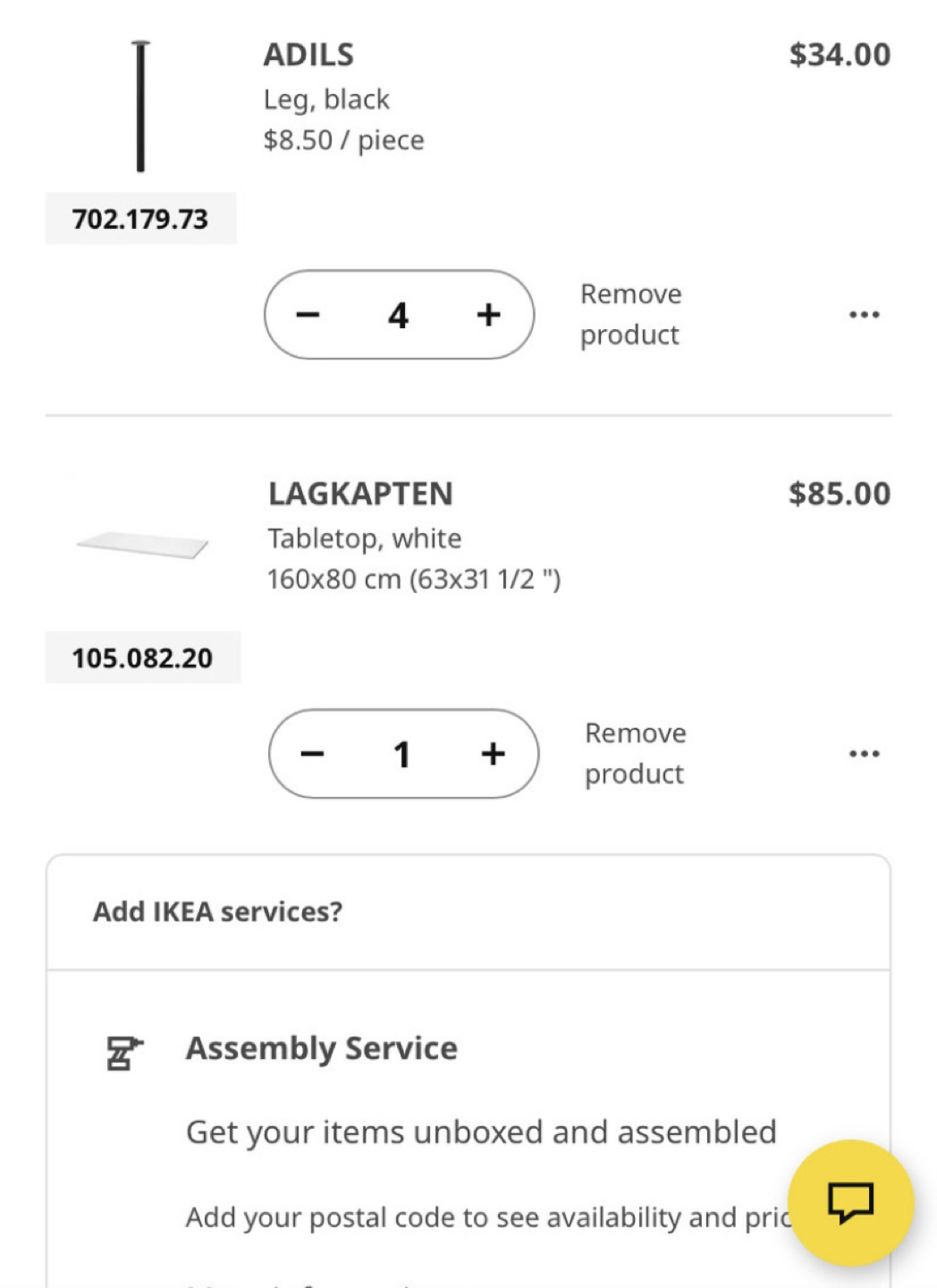Decrease ADILS leg quantity with minus

pyautogui.click(x=308, y=315)
